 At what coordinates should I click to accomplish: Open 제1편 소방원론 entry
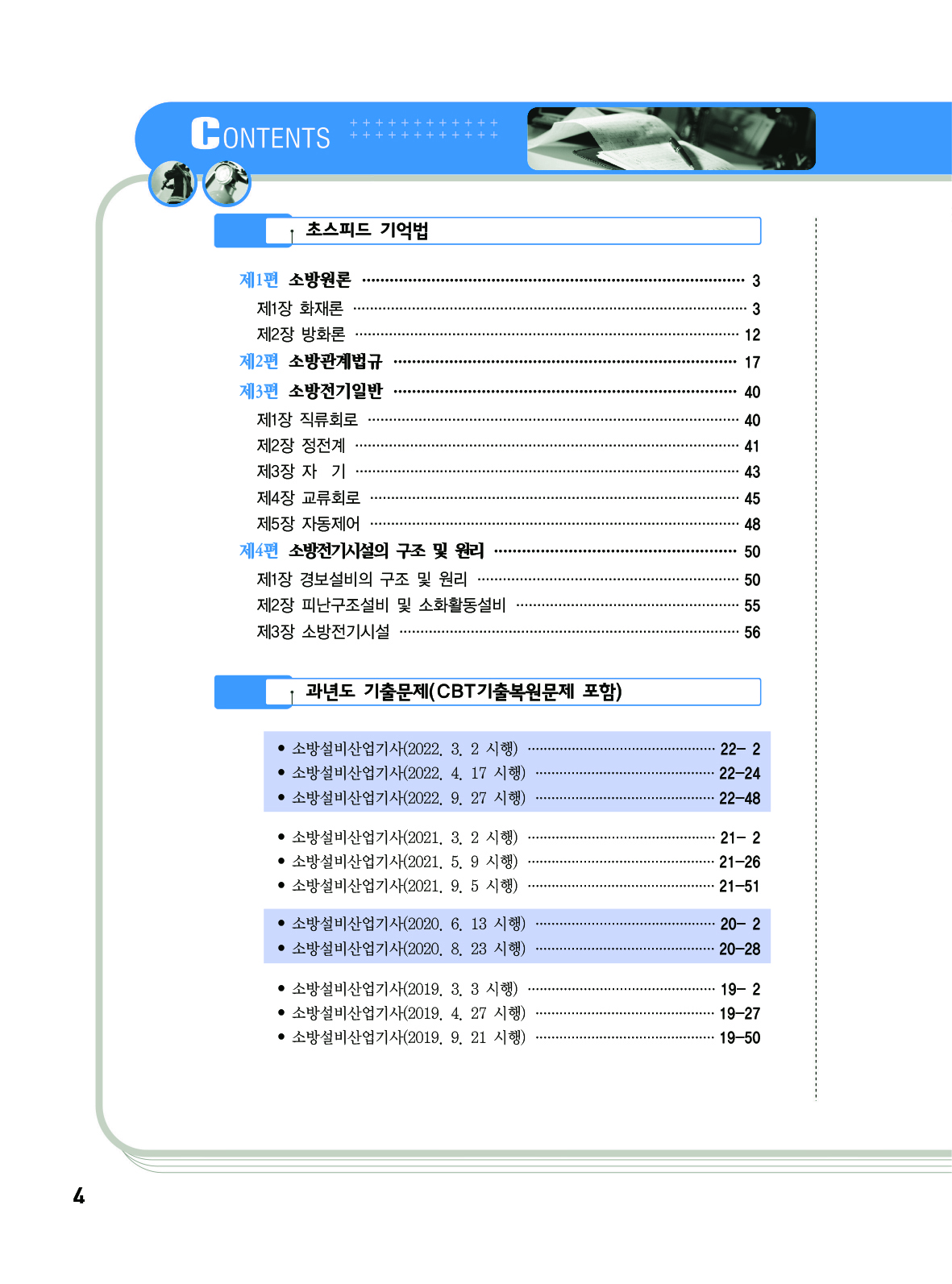(500, 280)
